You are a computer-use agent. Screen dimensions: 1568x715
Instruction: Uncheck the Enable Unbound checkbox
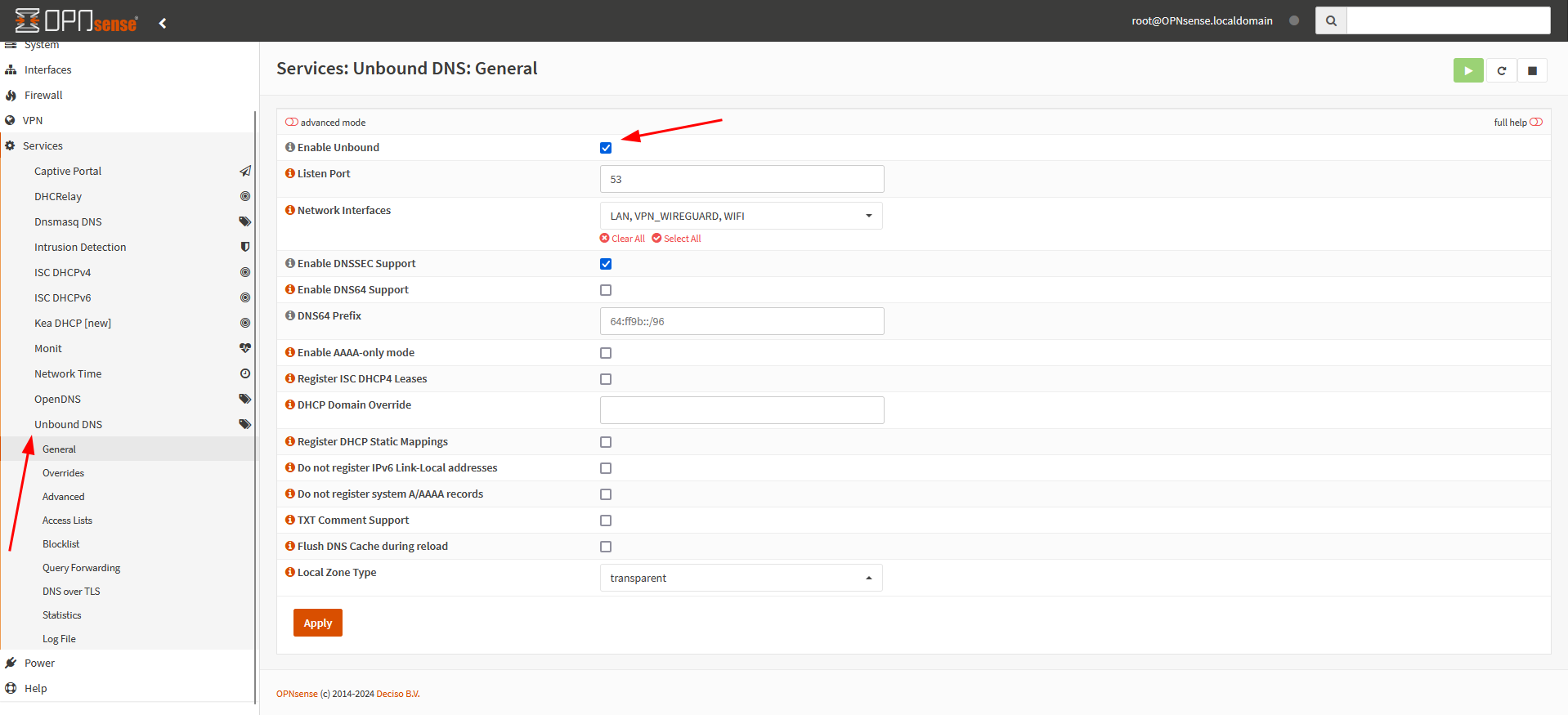coord(606,148)
